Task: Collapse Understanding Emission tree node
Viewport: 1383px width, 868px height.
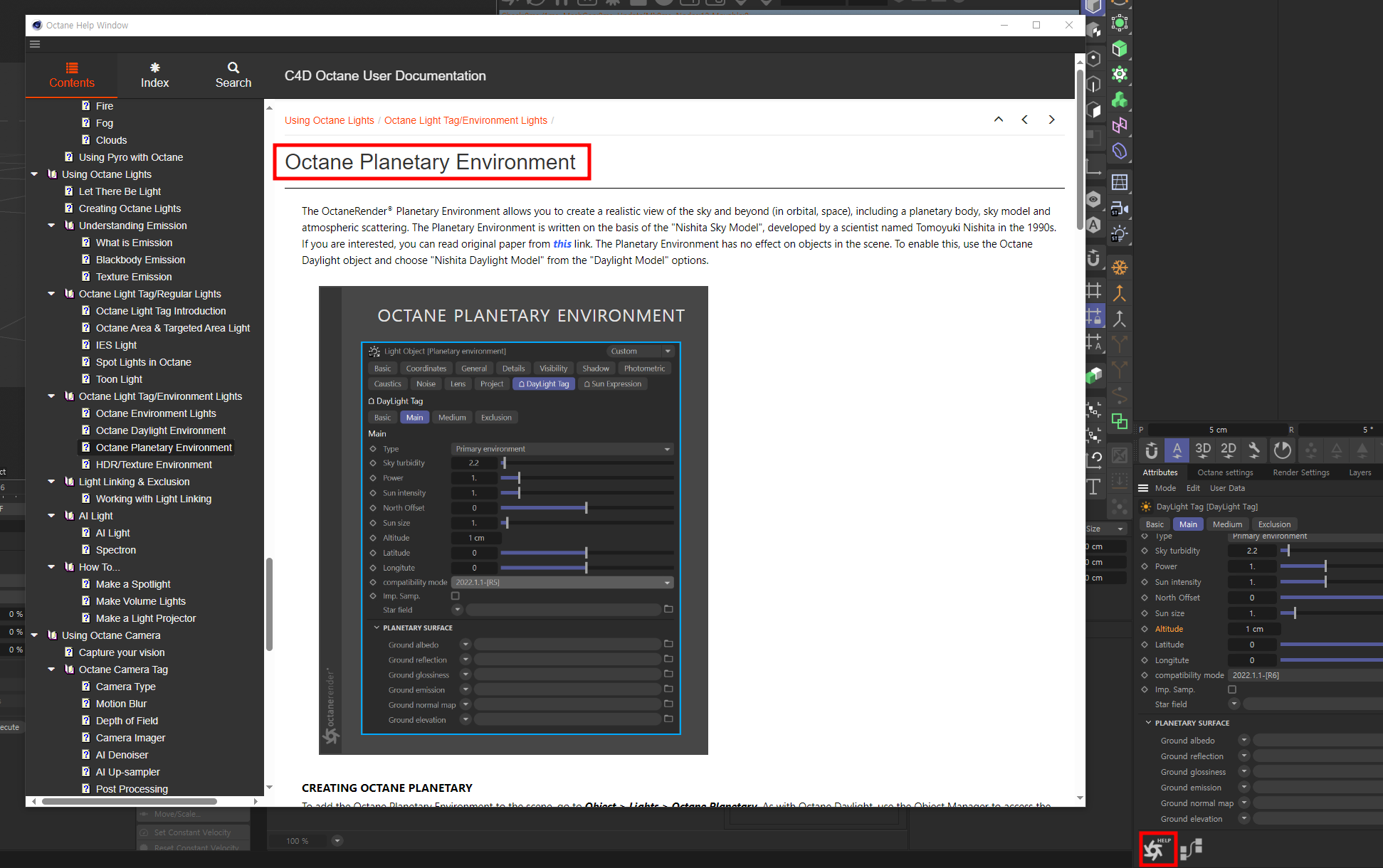Action: [x=51, y=226]
